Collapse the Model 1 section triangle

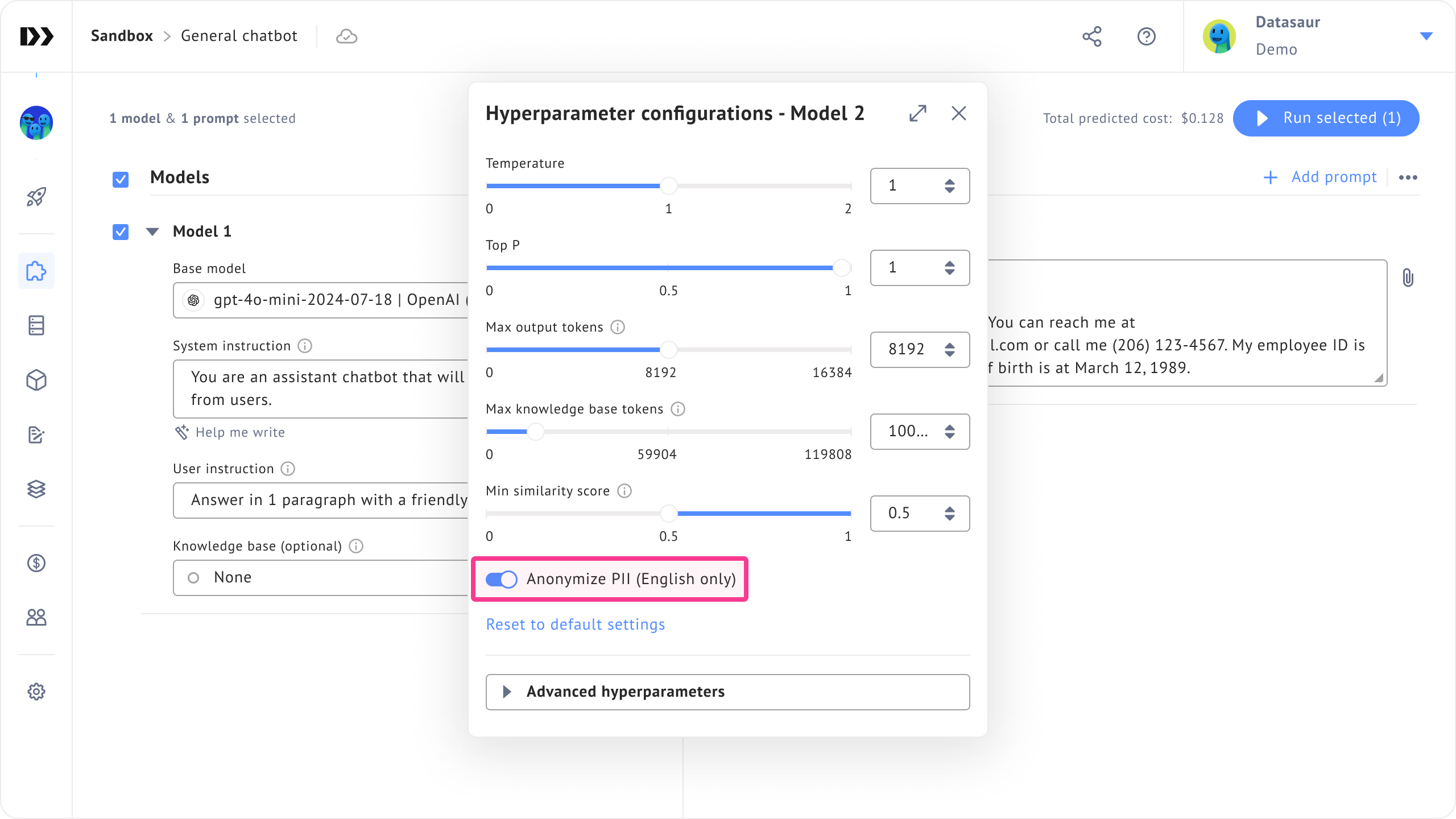152,231
